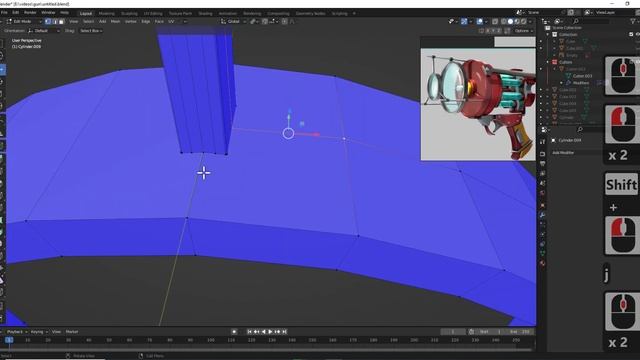Click the timeline playhead at frame 1
This screenshot has width=640, height=360.
9,340
